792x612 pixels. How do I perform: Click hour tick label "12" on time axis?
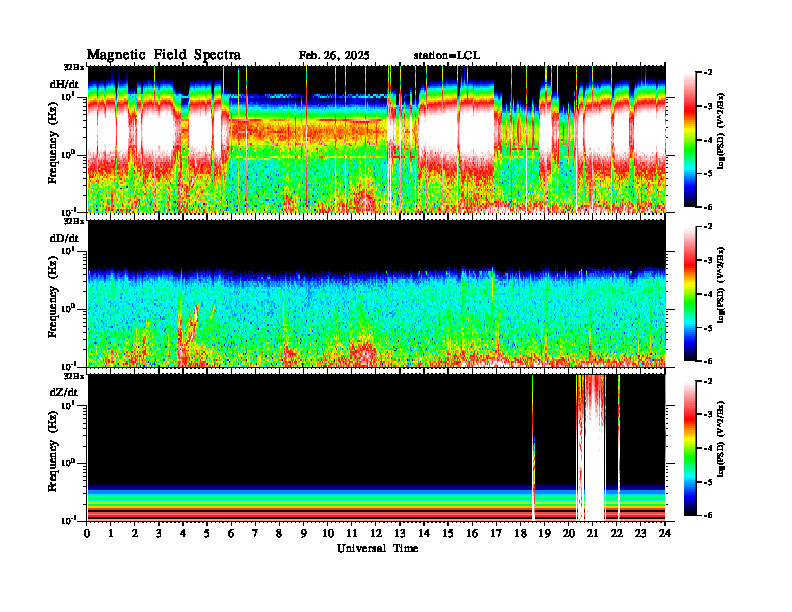(376, 533)
